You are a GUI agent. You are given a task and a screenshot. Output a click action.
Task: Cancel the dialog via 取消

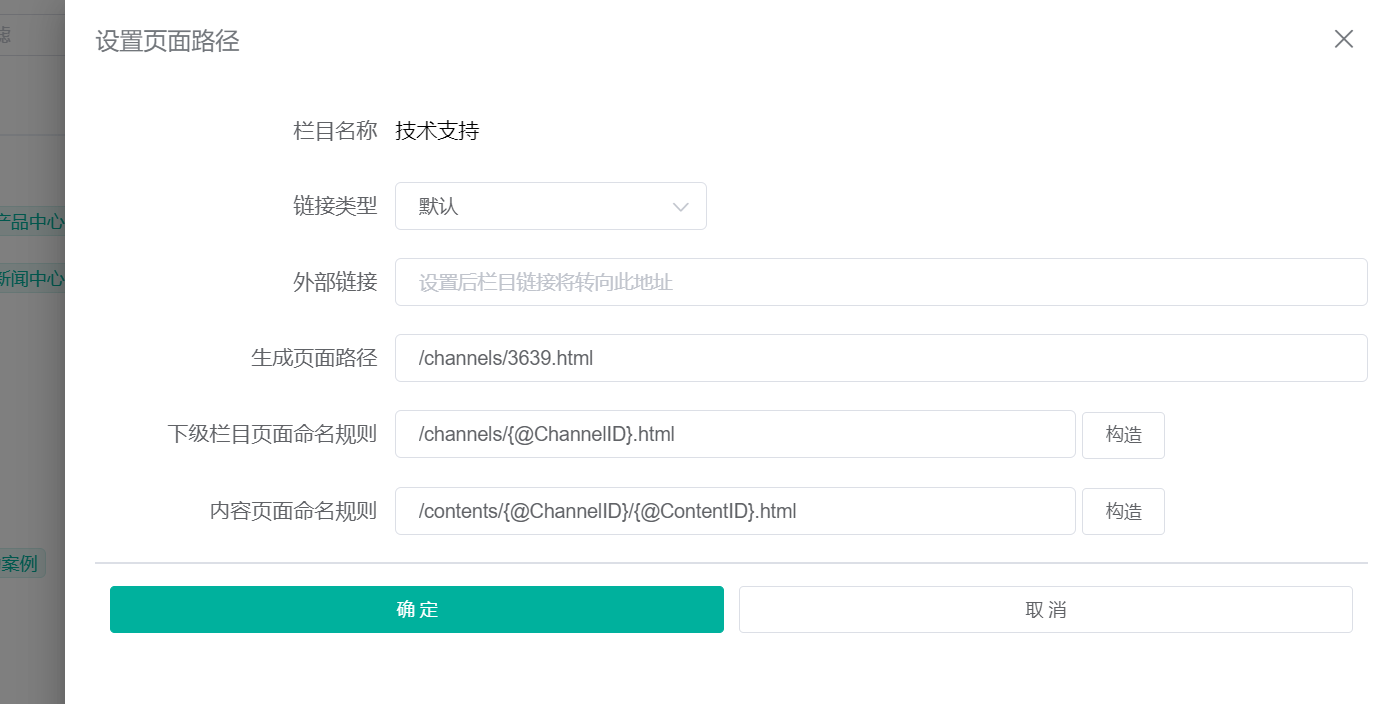[1045, 609]
